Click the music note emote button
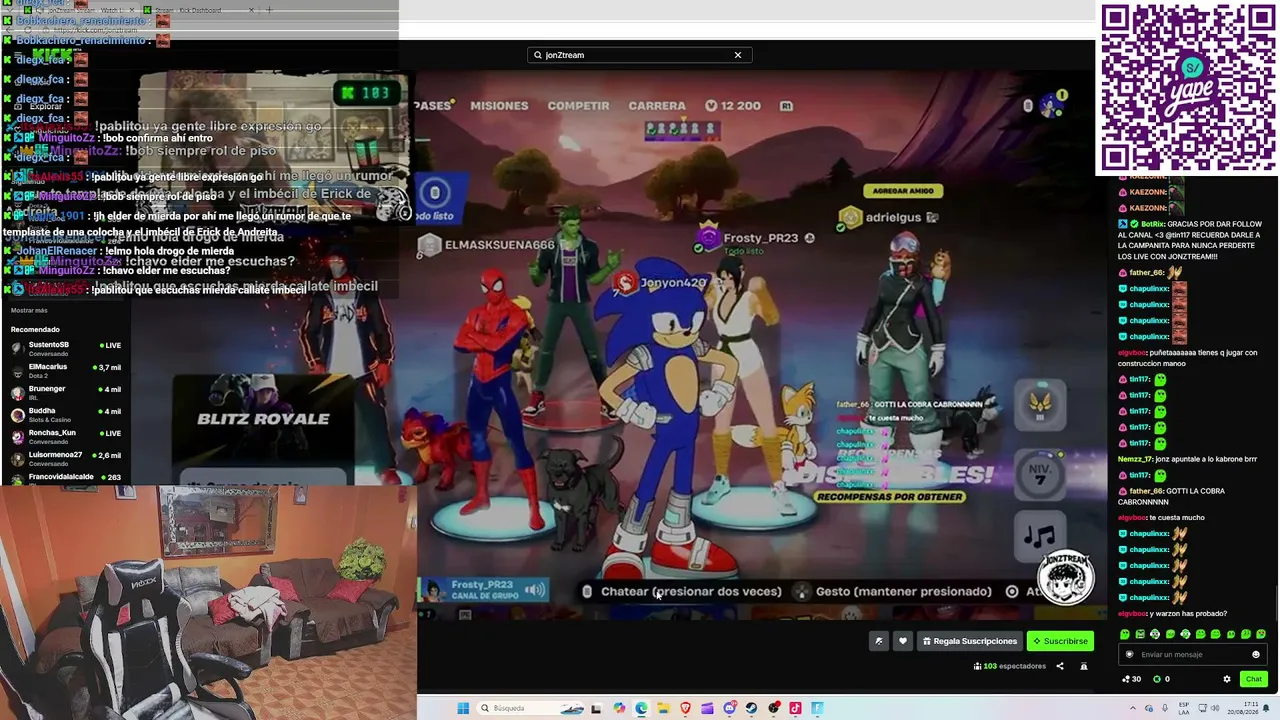 point(1039,536)
